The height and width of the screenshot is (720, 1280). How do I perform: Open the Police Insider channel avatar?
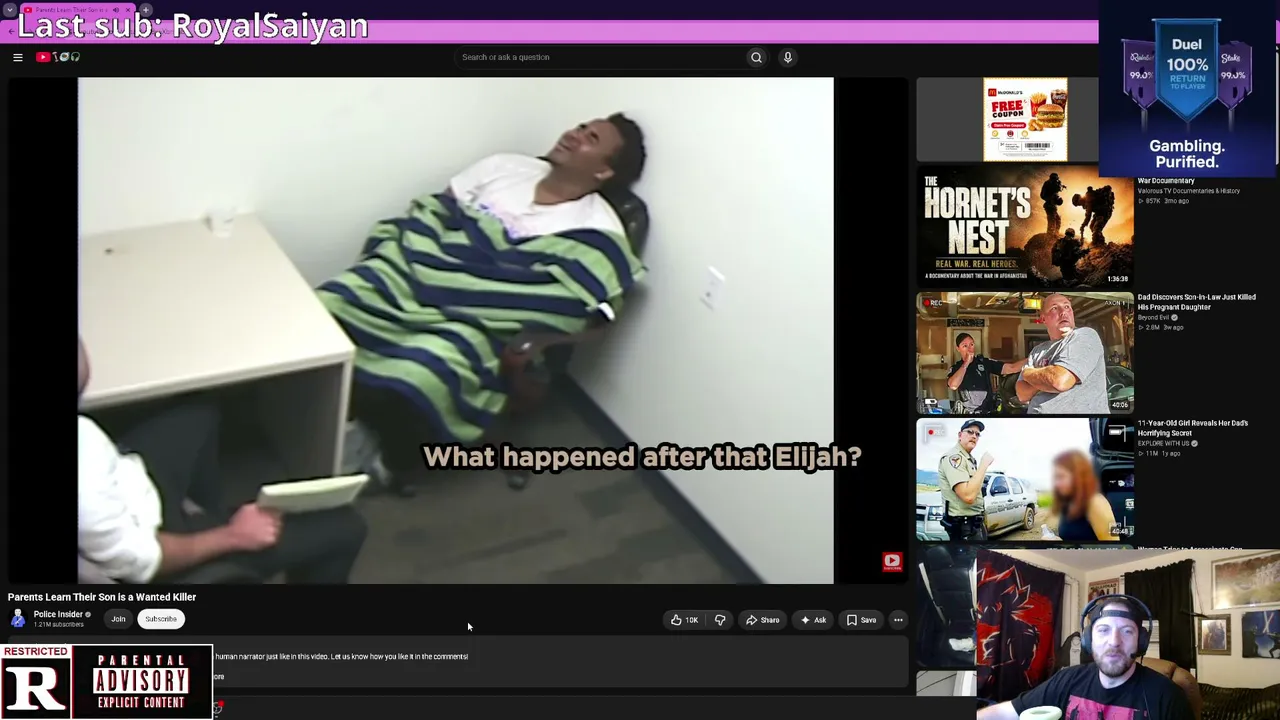tap(17, 618)
